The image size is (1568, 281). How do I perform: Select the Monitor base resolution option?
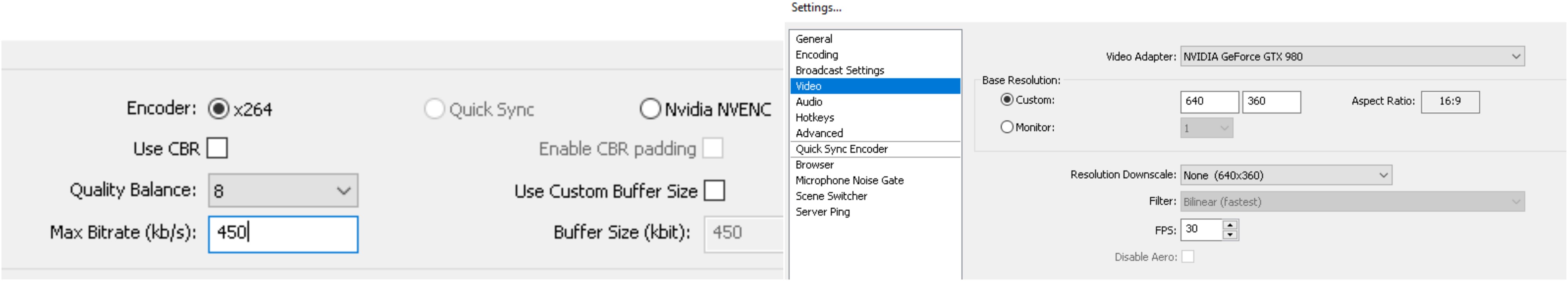(1007, 127)
